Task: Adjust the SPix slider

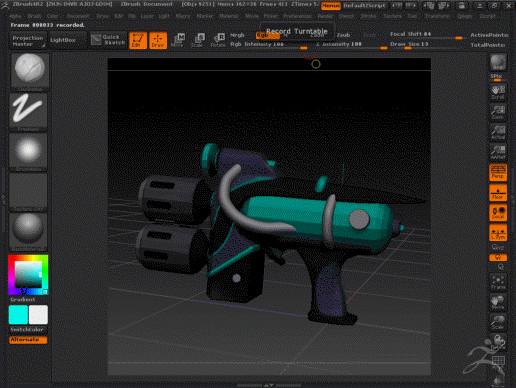Action: point(497,78)
